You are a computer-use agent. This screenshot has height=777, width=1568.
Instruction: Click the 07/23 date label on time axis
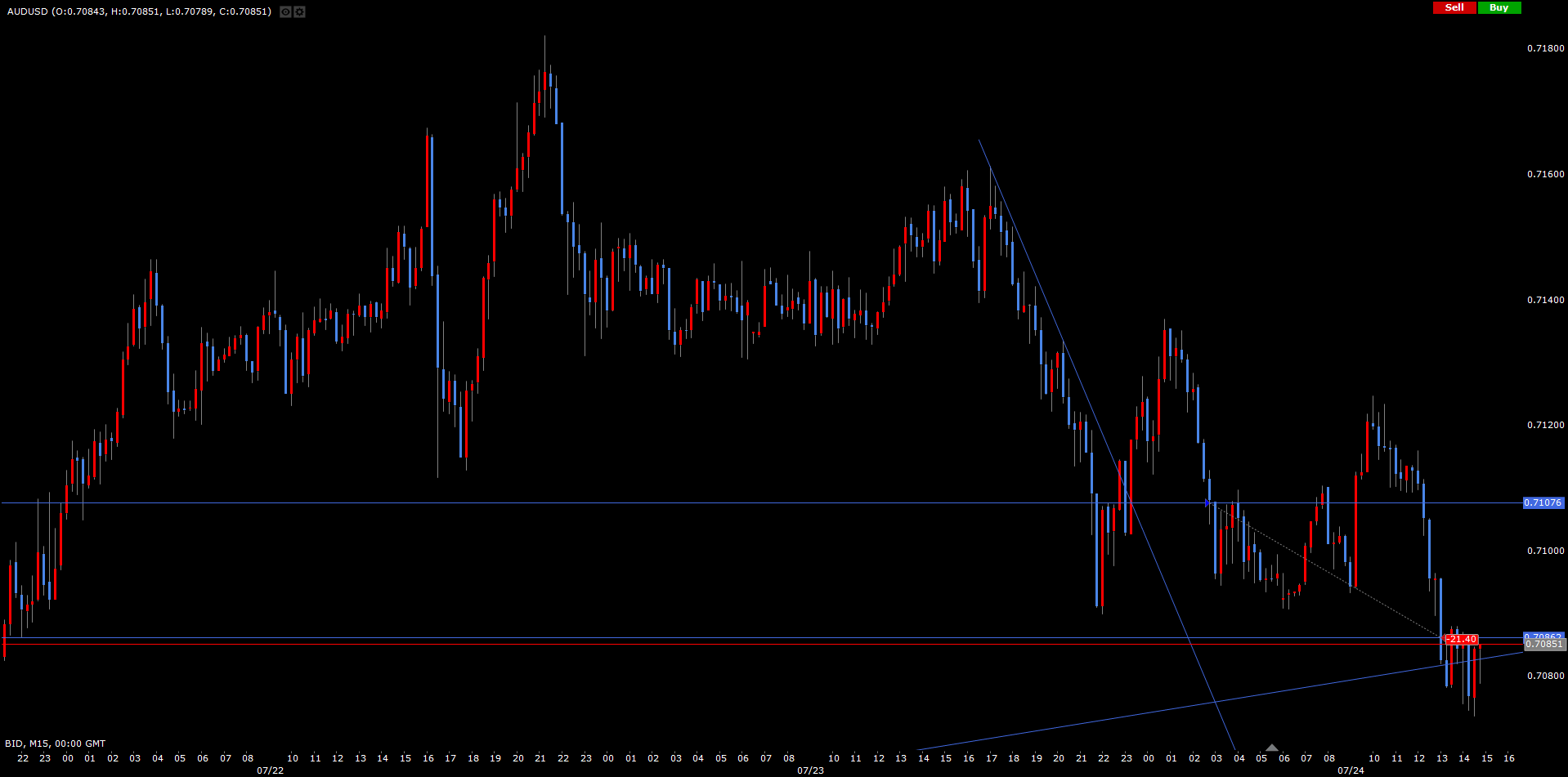click(810, 770)
